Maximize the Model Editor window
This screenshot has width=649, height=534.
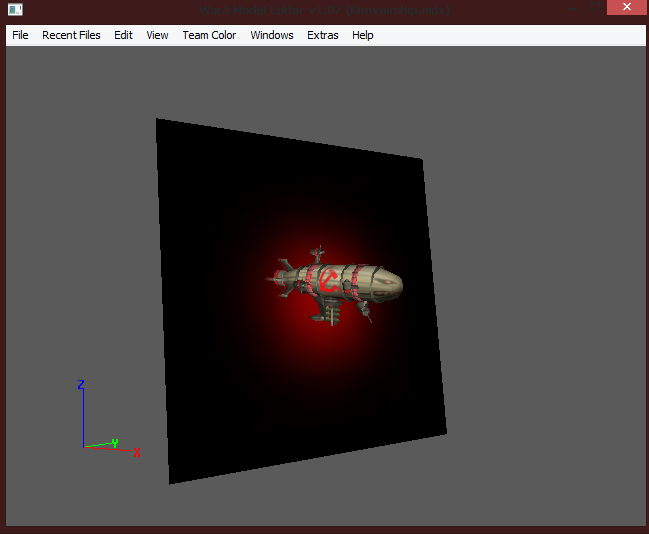point(595,7)
